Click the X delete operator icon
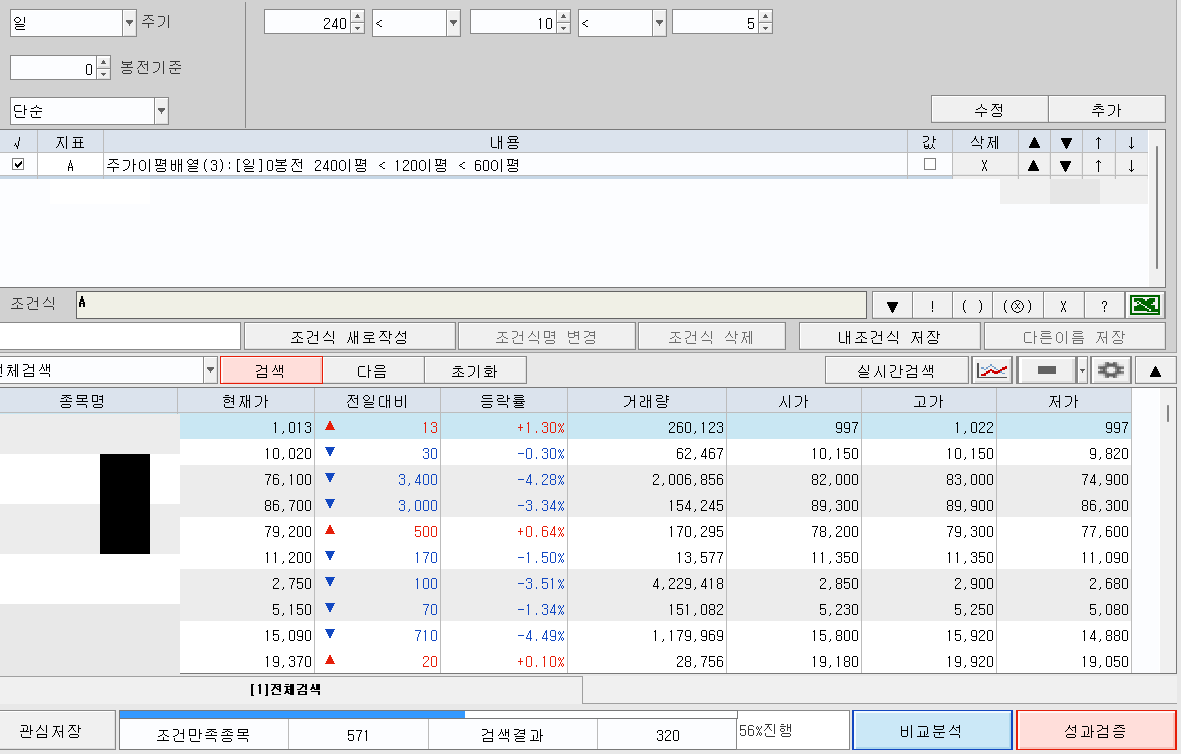The width and height of the screenshot is (1181, 754). tap(1063, 305)
